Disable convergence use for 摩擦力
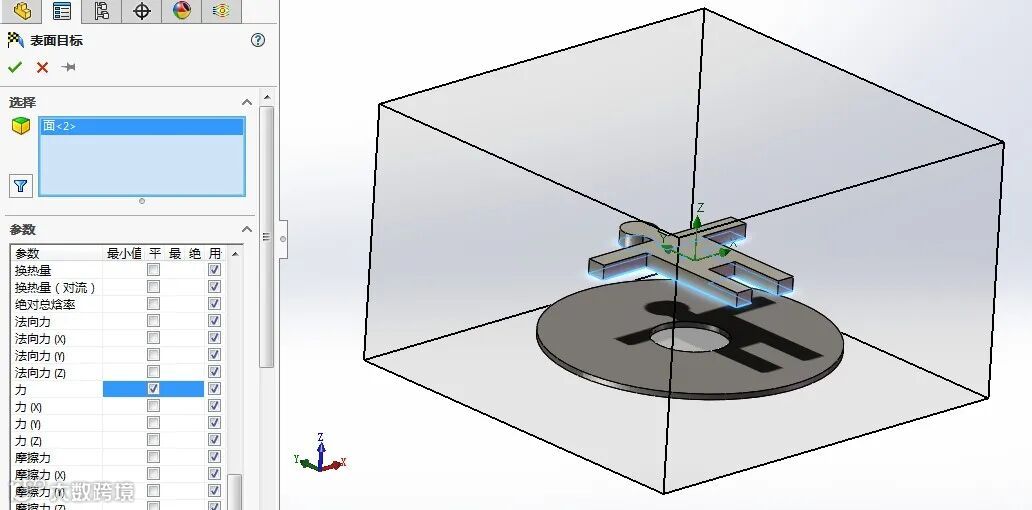Image resolution: width=1032 pixels, height=510 pixels. point(215,457)
